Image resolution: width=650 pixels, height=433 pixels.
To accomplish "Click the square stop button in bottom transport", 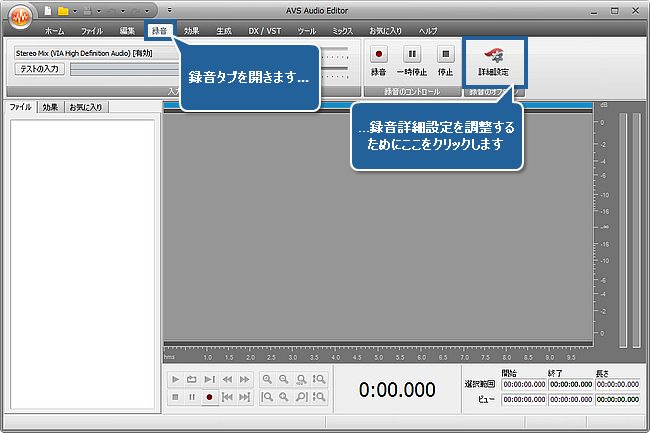I will pyautogui.click(x=175, y=397).
